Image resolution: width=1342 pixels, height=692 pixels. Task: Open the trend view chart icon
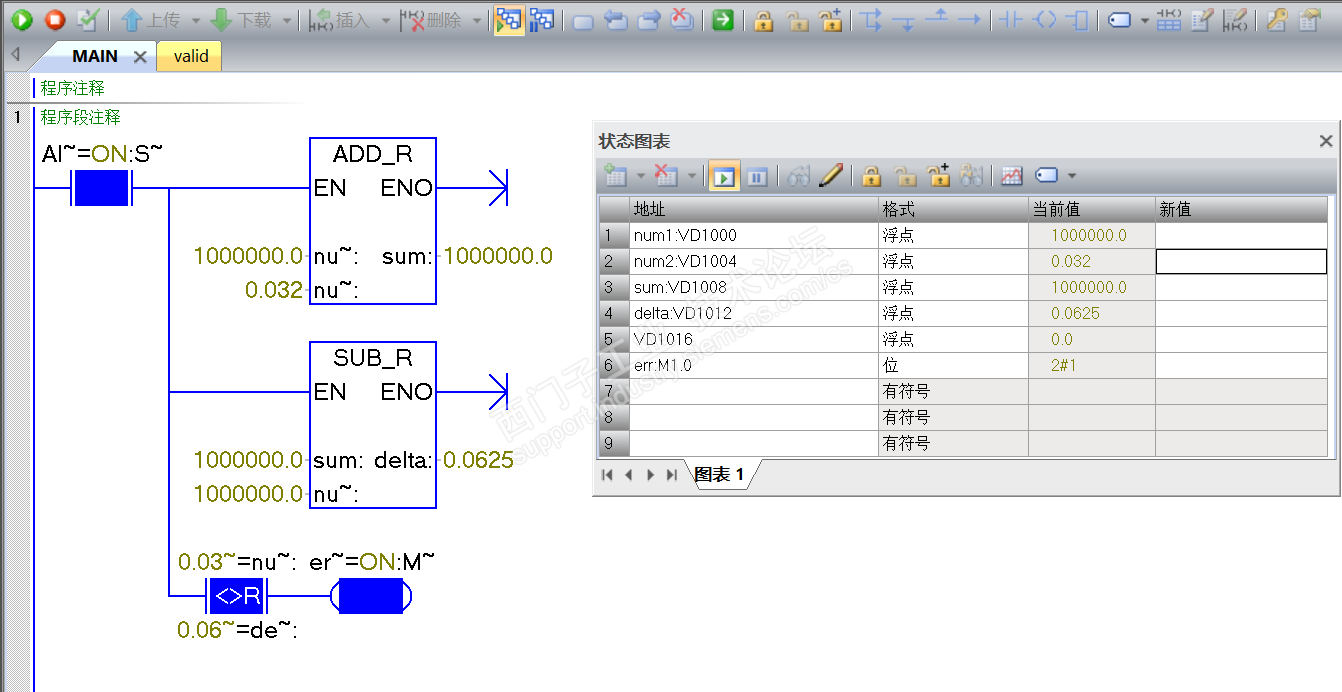(x=1012, y=177)
